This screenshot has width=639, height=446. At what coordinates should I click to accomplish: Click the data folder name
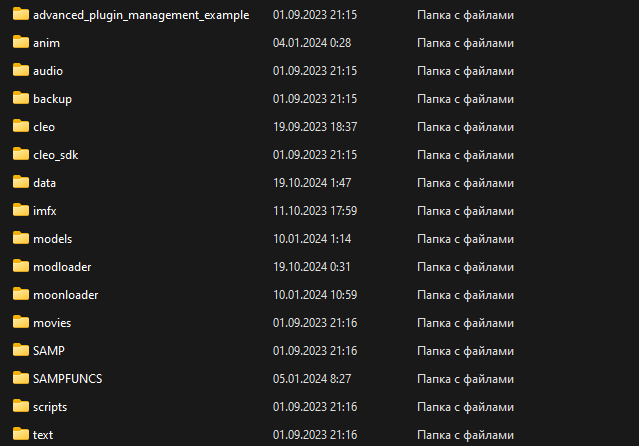(44, 183)
